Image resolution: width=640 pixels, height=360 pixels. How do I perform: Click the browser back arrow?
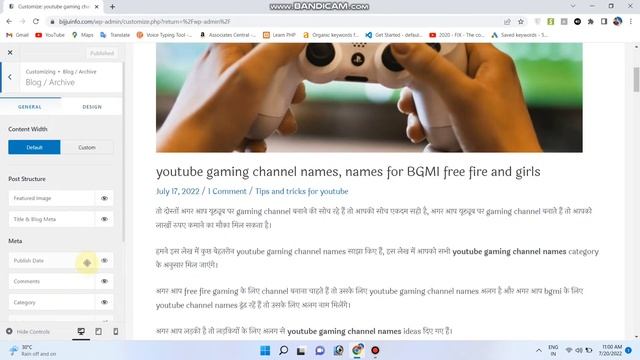point(9,22)
